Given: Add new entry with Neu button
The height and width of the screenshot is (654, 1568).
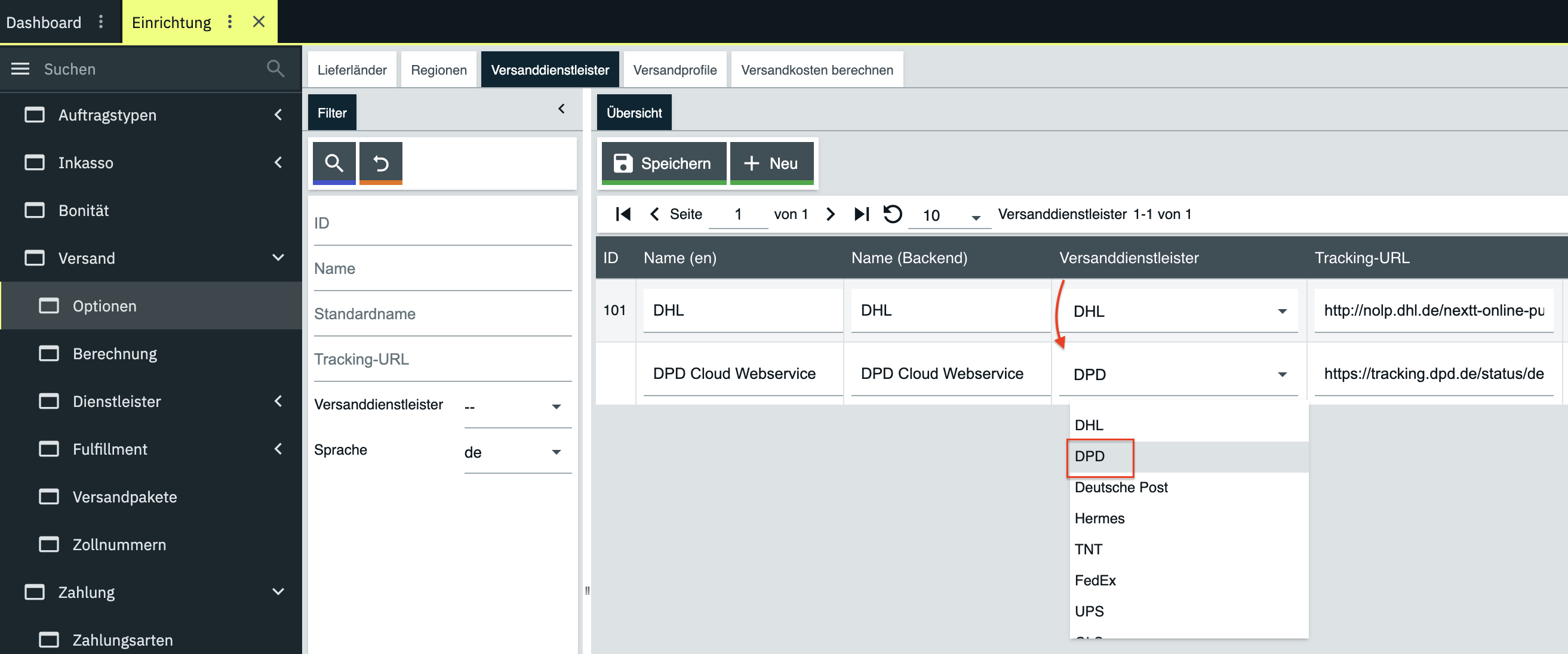Looking at the screenshot, I should [x=771, y=163].
